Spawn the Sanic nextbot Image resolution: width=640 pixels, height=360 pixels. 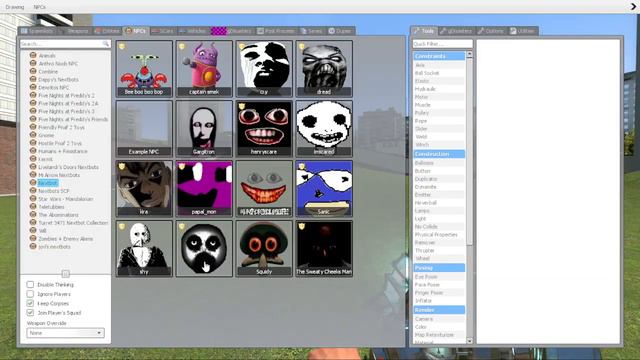pos(324,189)
